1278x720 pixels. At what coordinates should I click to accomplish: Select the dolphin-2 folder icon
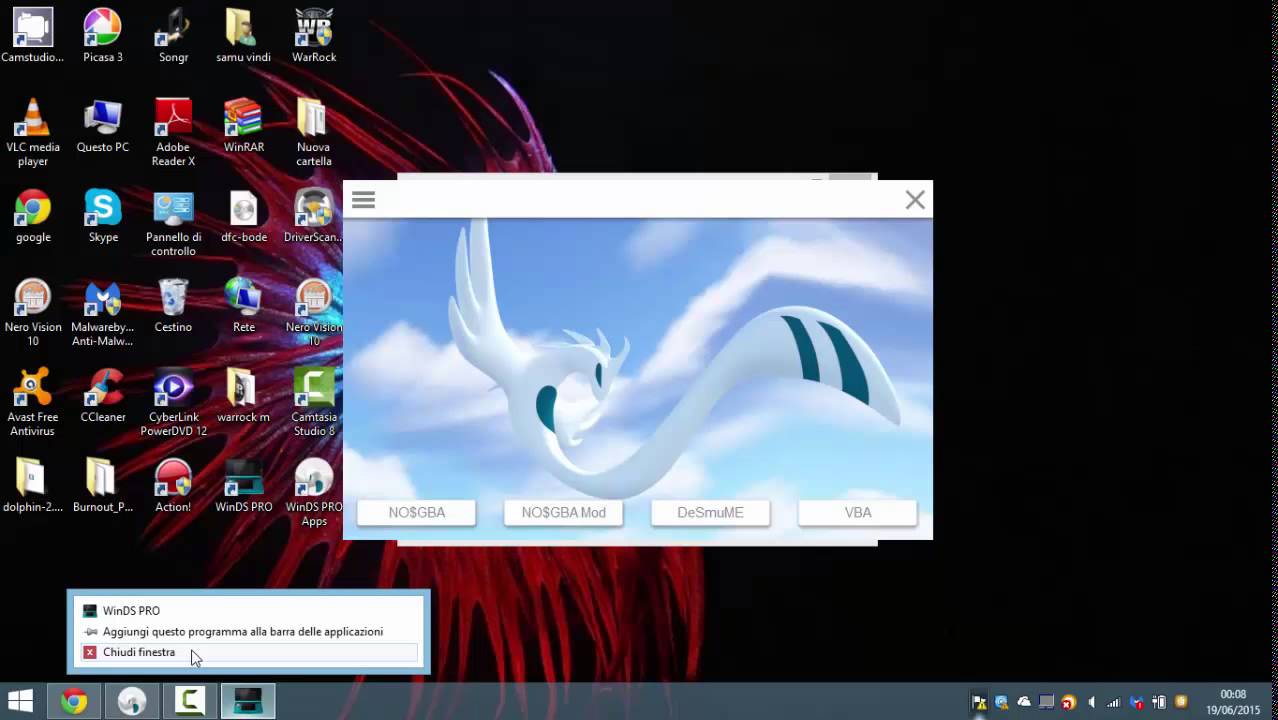33,486
